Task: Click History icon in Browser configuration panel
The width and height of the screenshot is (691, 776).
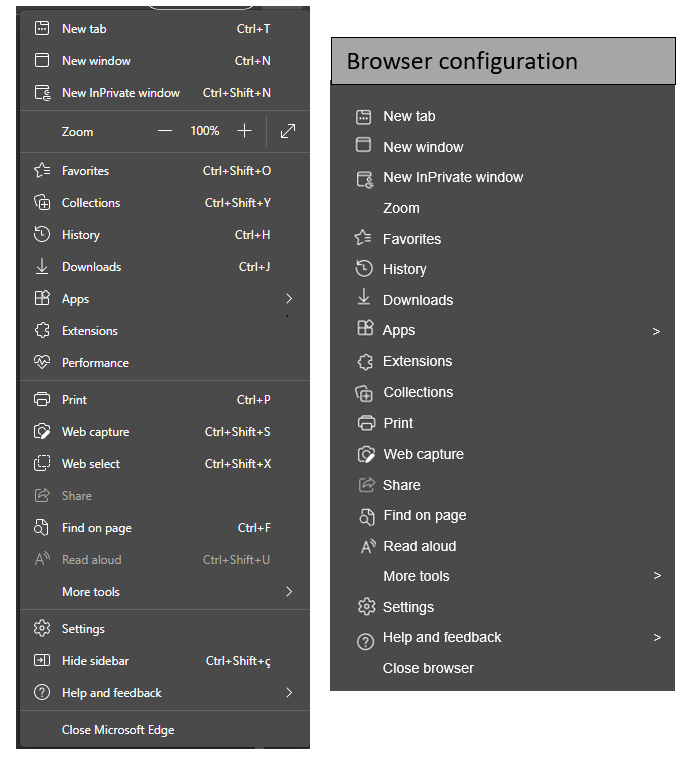Action: [364, 268]
